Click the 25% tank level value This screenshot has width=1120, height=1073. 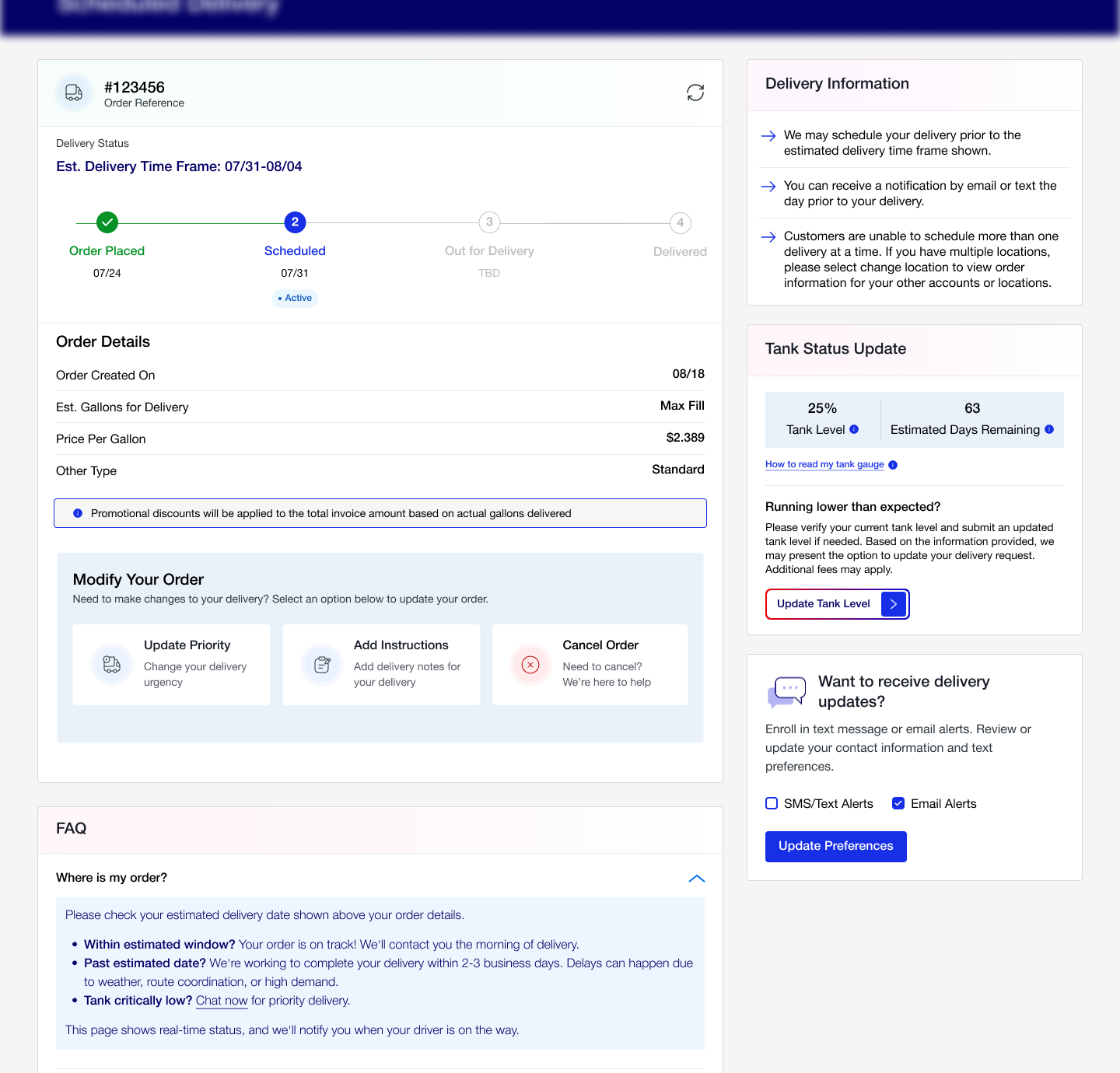[822, 408]
